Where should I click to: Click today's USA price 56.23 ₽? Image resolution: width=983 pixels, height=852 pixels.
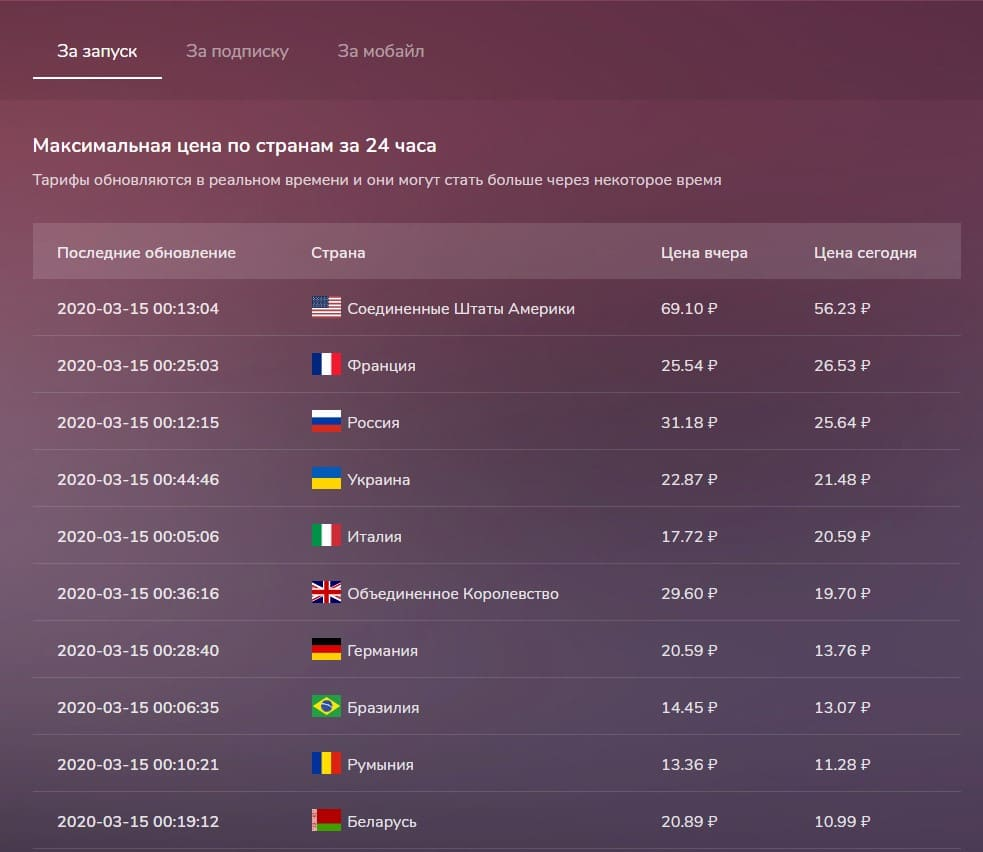tap(842, 308)
